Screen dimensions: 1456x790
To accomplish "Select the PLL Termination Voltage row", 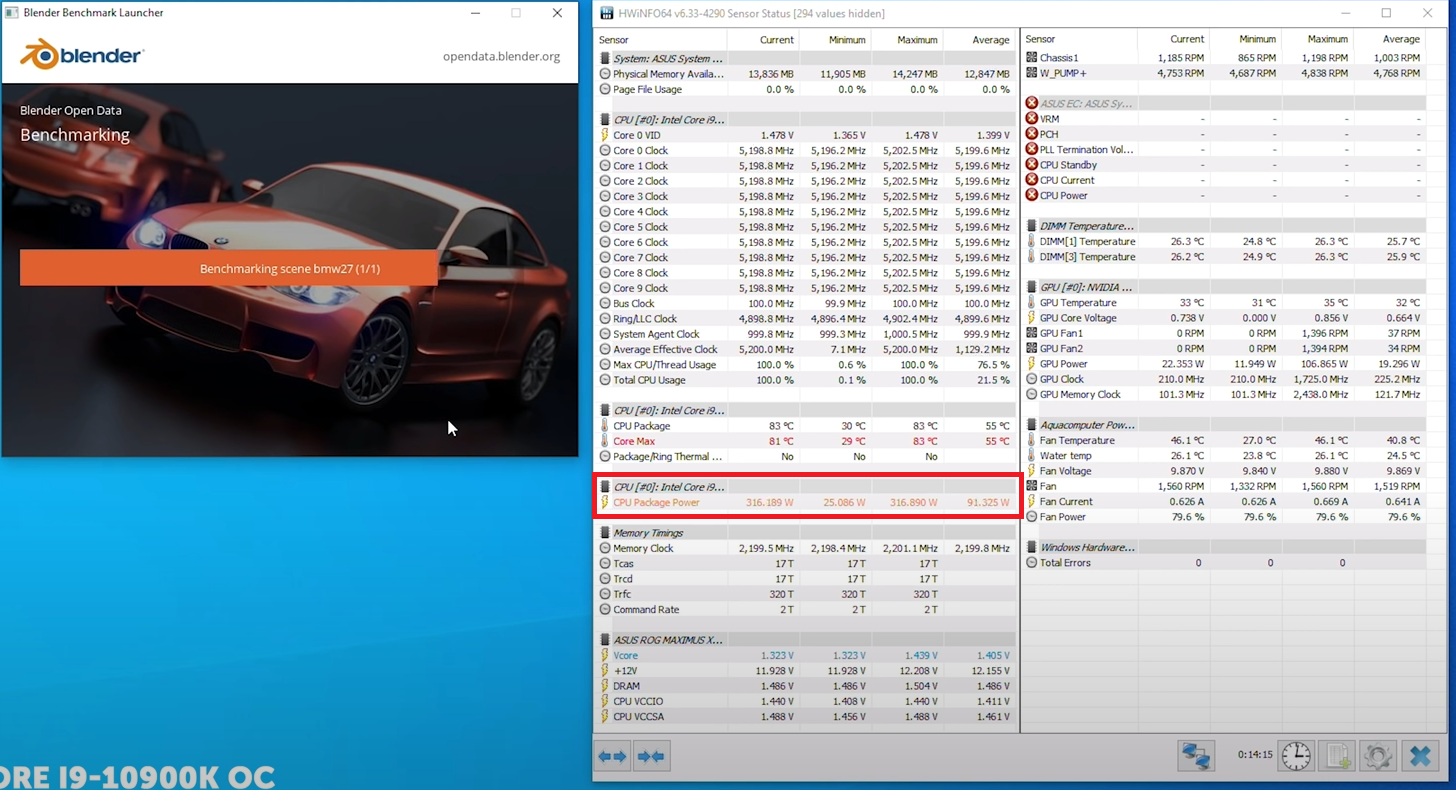I will click(x=1225, y=149).
